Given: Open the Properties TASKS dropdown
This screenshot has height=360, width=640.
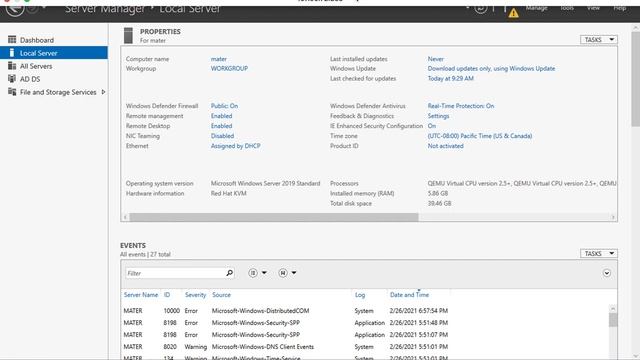Looking at the screenshot, I should (x=598, y=40).
